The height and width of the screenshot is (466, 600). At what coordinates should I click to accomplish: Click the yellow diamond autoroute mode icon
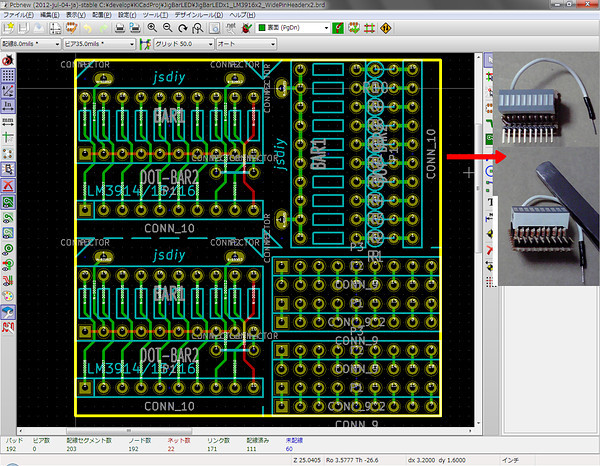(x=387, y=28)
